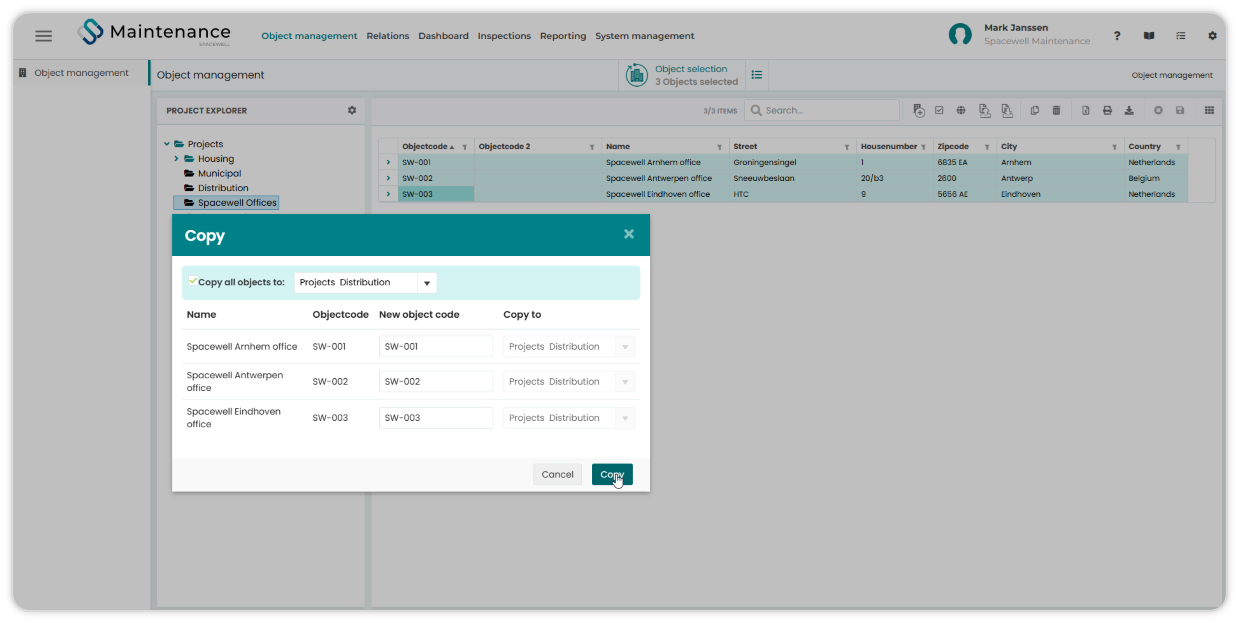Click the printer icon in toolbar

[1107, 110]
